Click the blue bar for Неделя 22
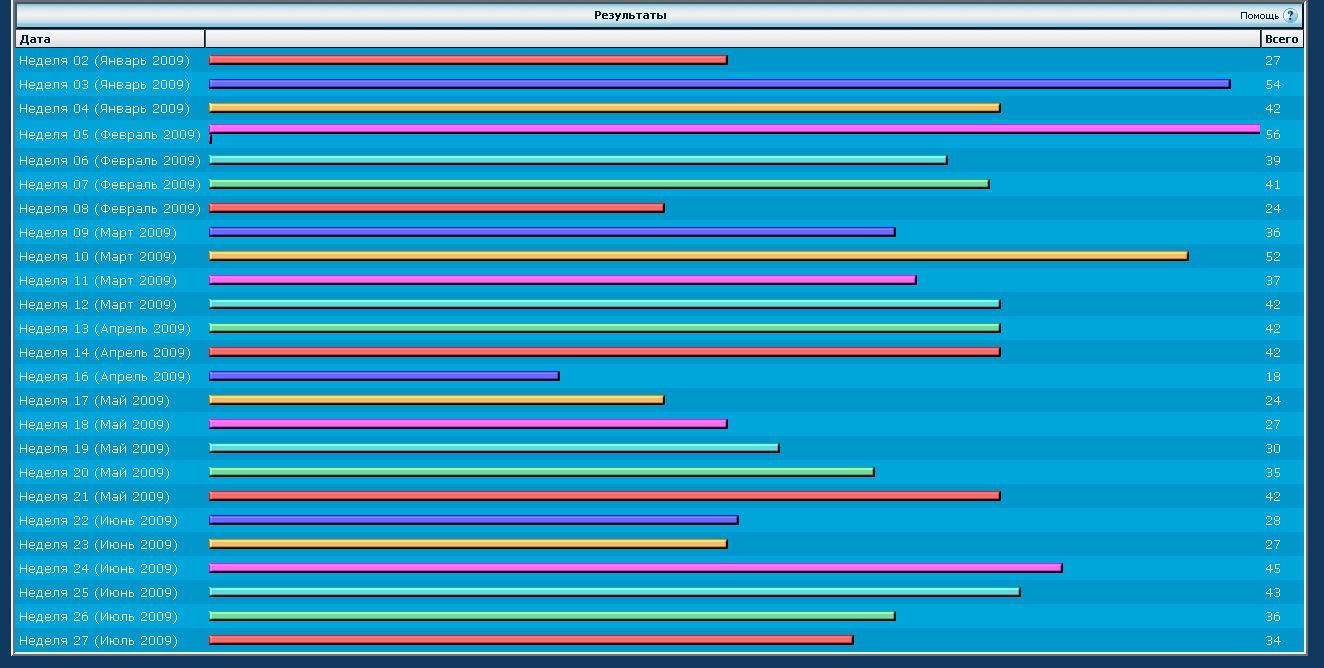Viewport: 1324px width, 668px height. pyautogui.click(x=473, y=520)
